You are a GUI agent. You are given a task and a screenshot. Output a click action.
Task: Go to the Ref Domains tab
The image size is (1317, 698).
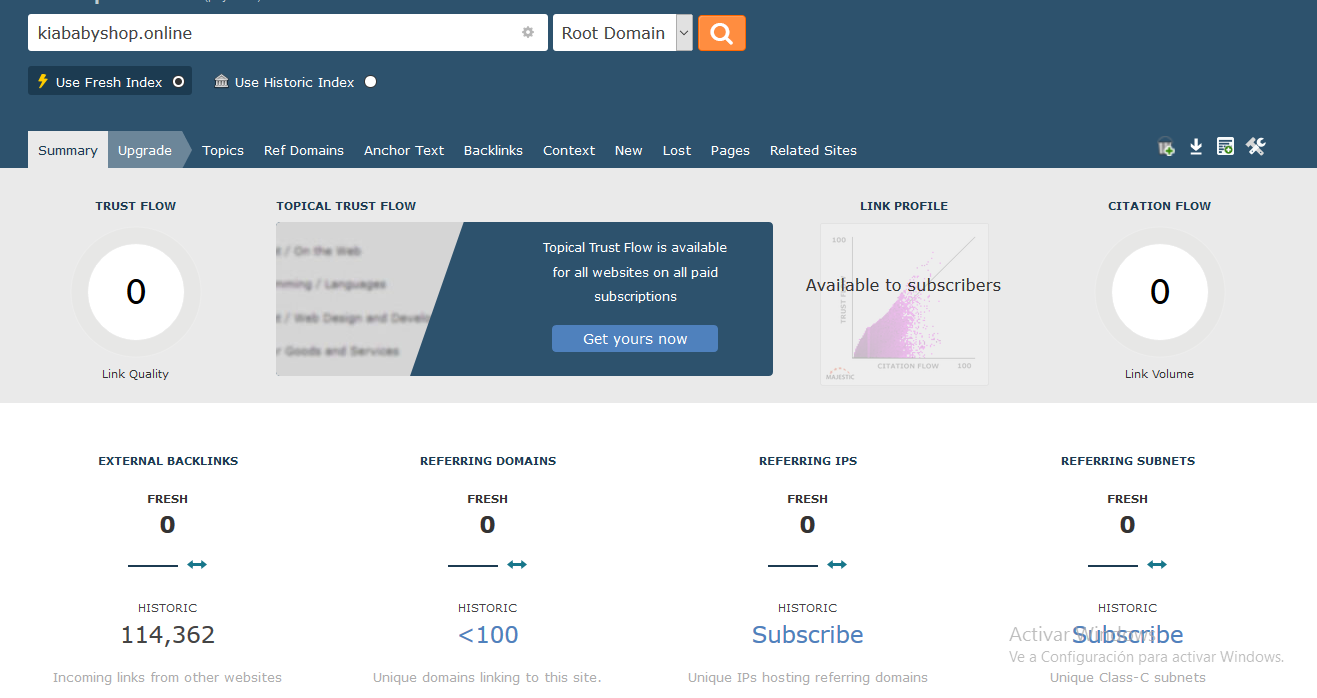[304, 150]
